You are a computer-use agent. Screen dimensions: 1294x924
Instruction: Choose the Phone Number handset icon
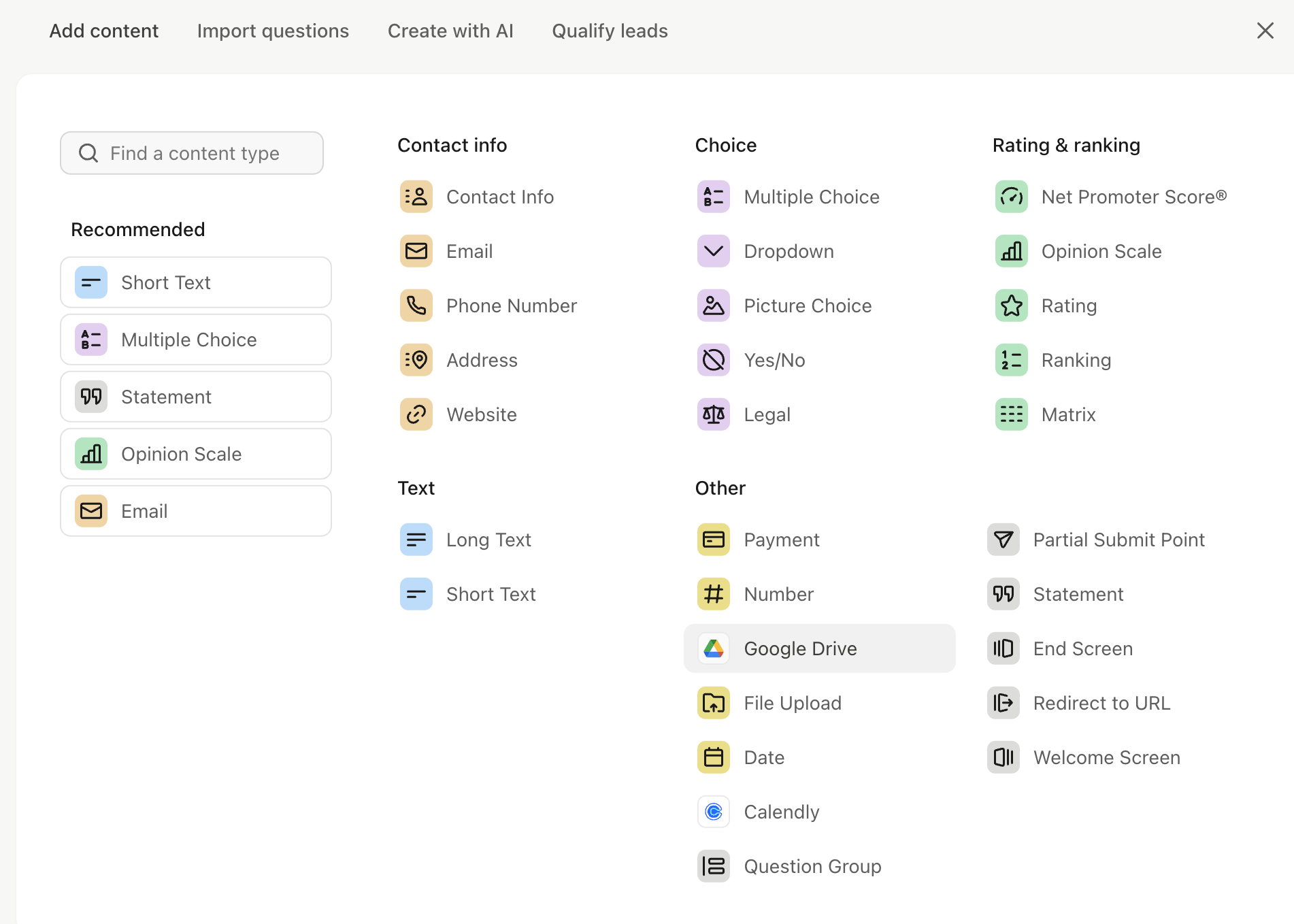pyautogui.click(x=416, y=306)
